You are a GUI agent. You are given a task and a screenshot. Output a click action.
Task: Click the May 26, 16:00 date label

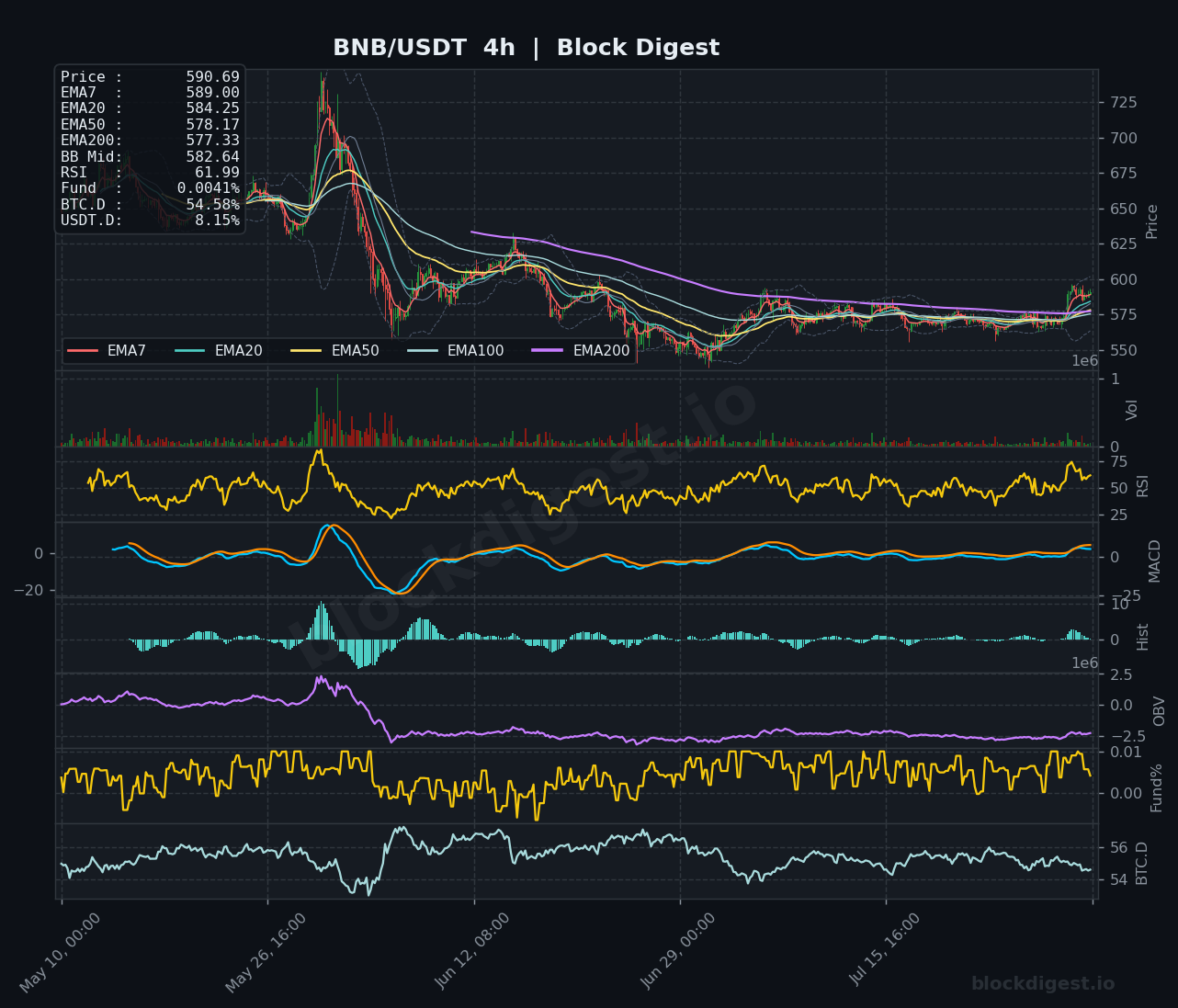coord(266,953)
